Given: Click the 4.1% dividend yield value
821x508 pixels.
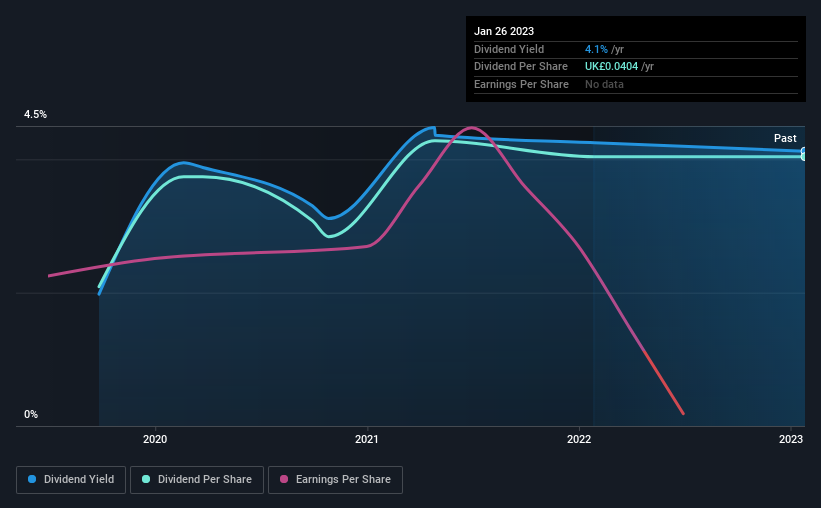Looking at the screenshot, I should 596,49.
